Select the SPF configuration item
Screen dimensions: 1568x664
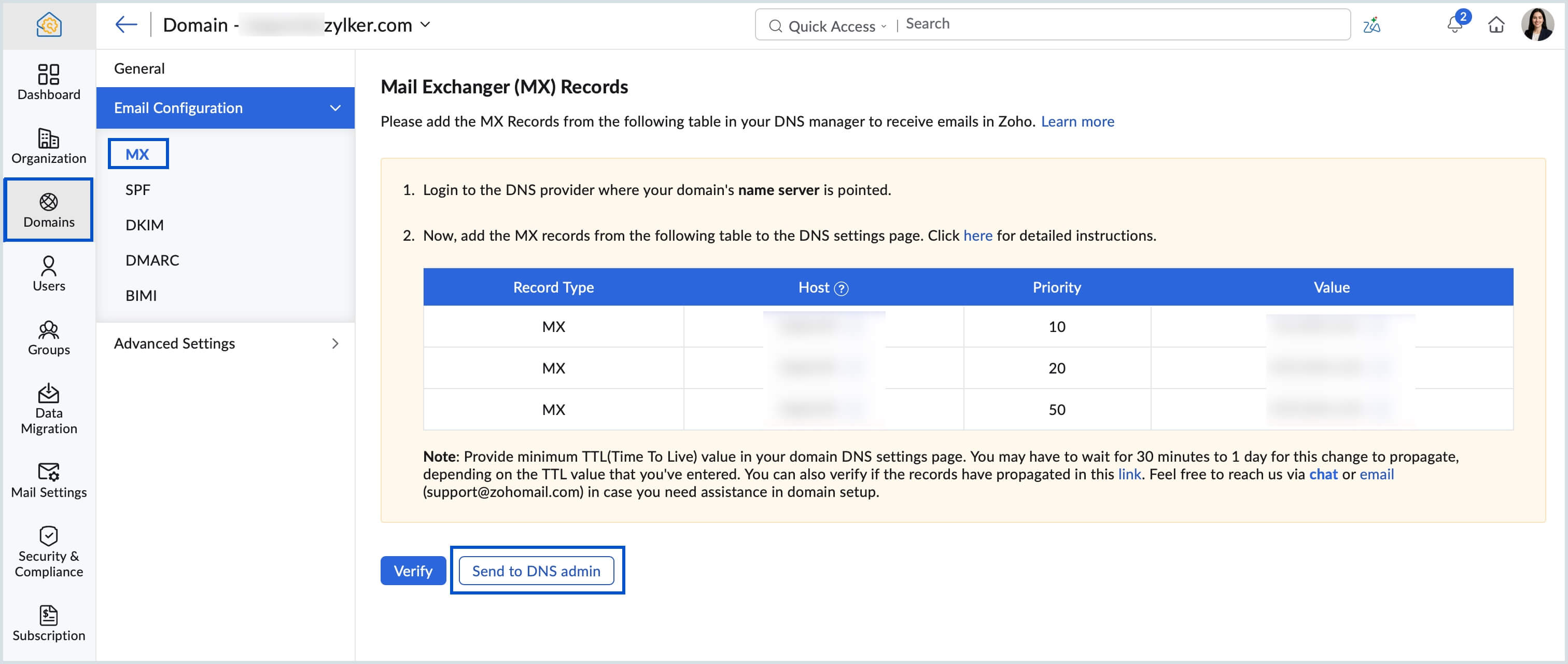pyautogui.click(x=137, y=189)
